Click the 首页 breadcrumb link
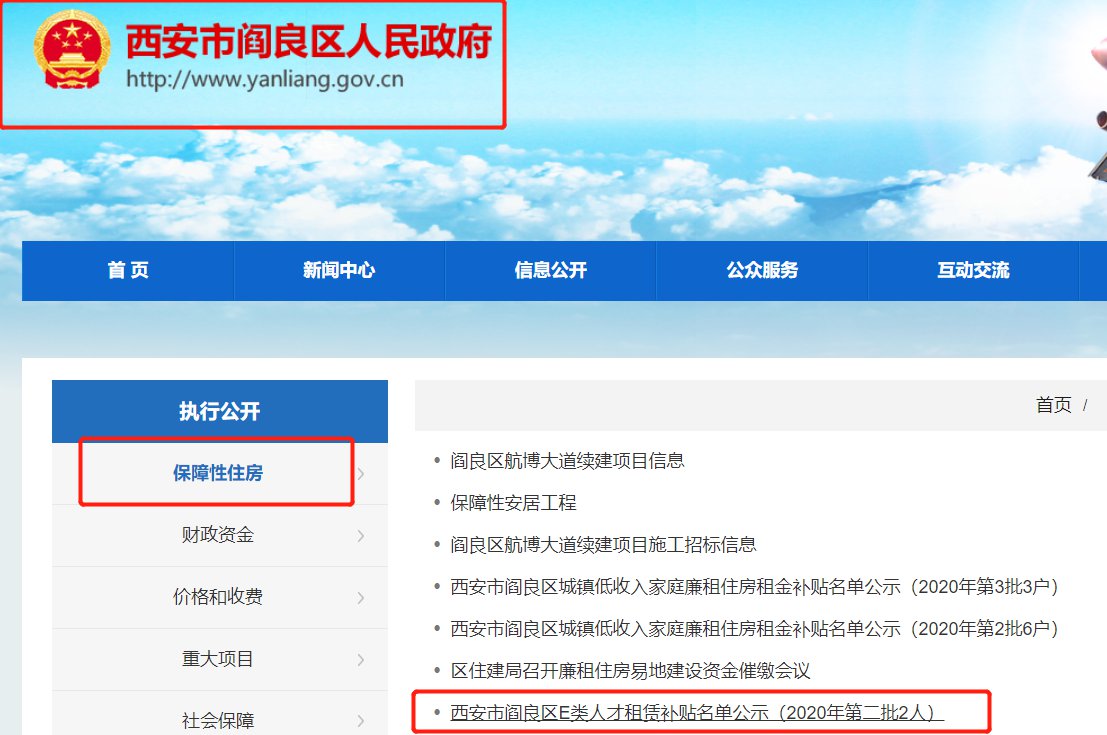The height and width of the screenshot is (735, 1107). (x=1053, y=405)
